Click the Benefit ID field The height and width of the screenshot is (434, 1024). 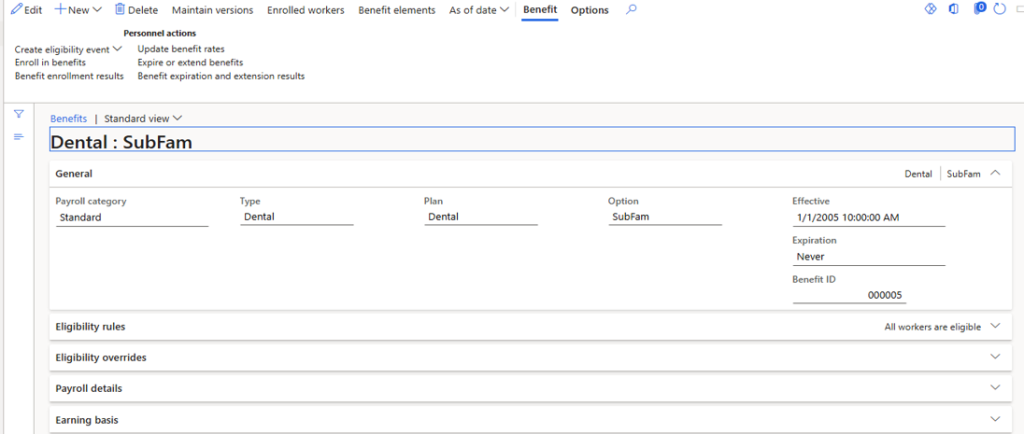(849, 296)
